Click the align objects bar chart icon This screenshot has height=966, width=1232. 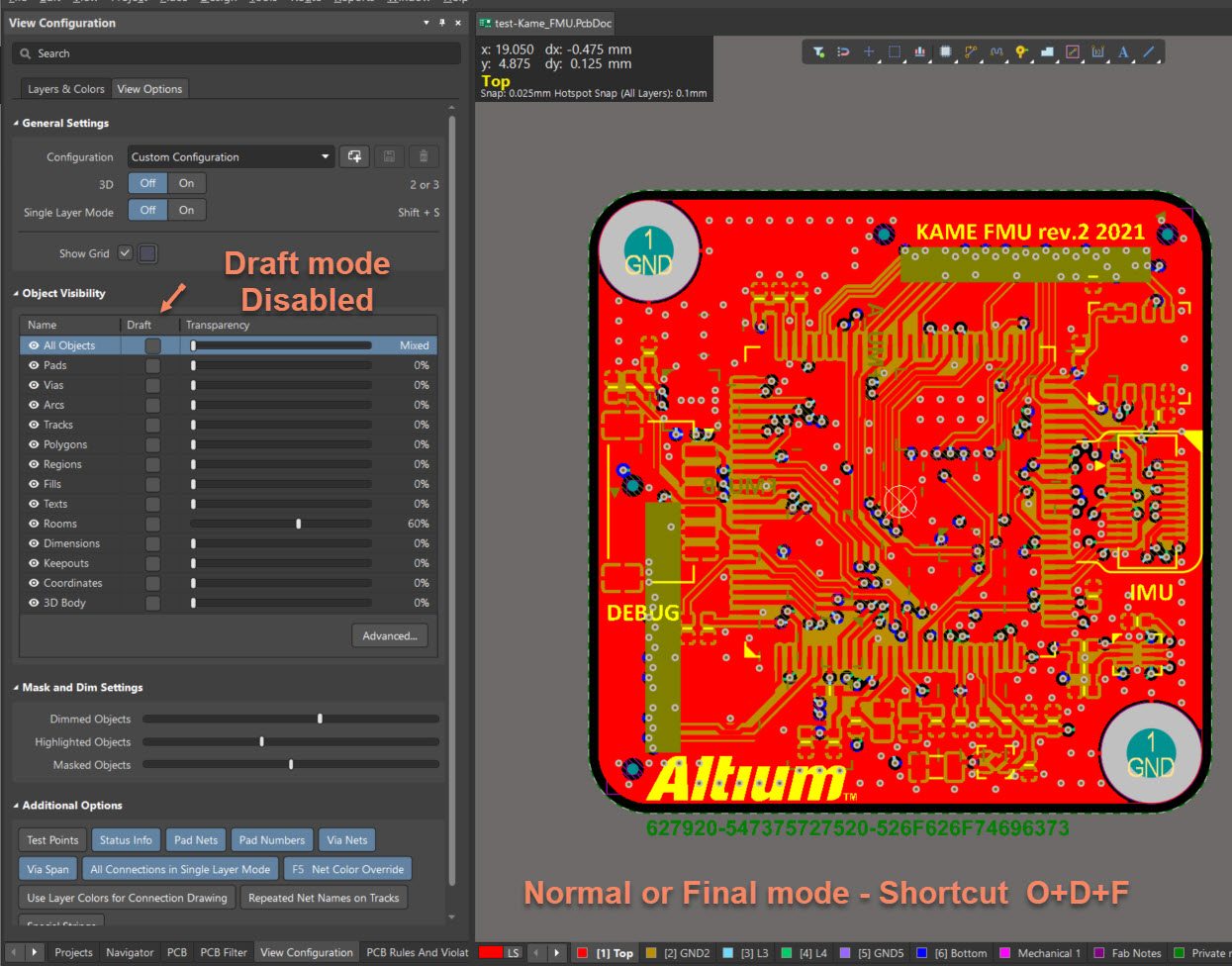tap(919, 52)
